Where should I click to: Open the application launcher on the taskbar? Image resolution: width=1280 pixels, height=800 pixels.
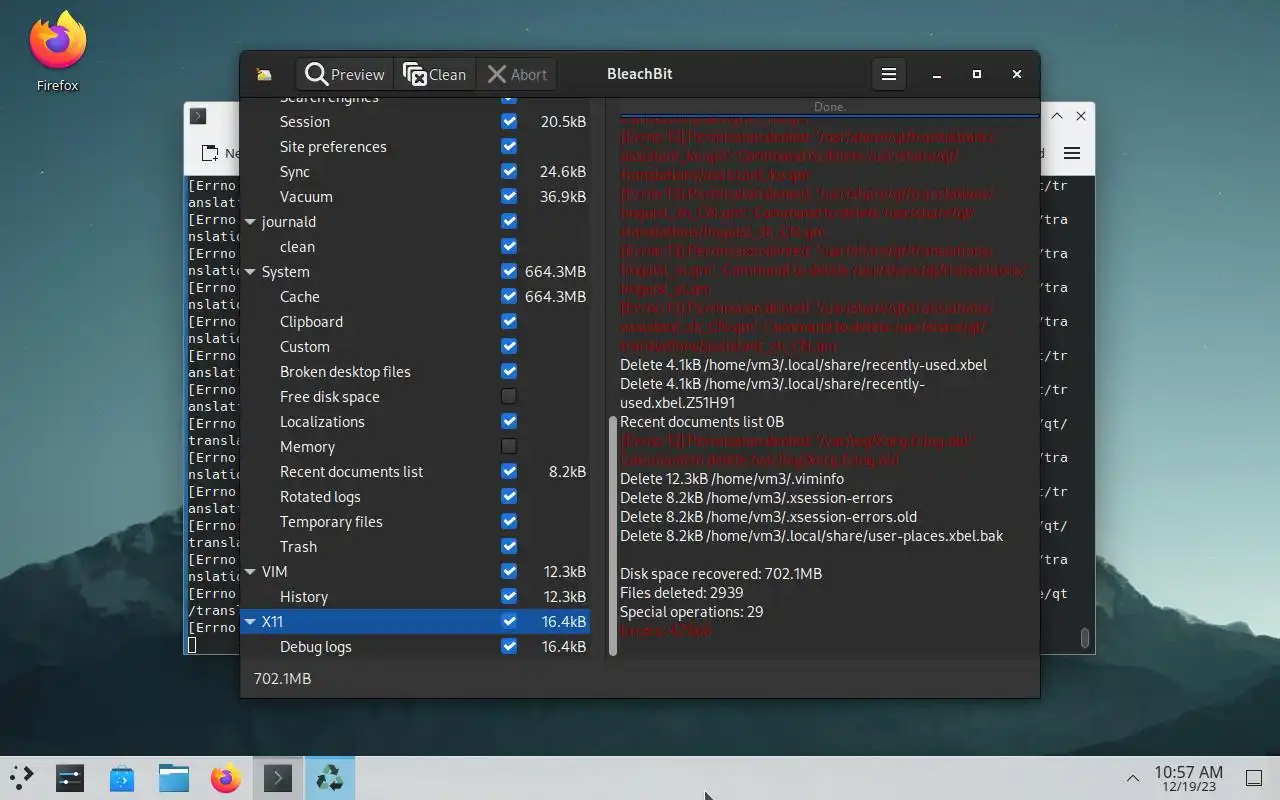click(21, 778)
